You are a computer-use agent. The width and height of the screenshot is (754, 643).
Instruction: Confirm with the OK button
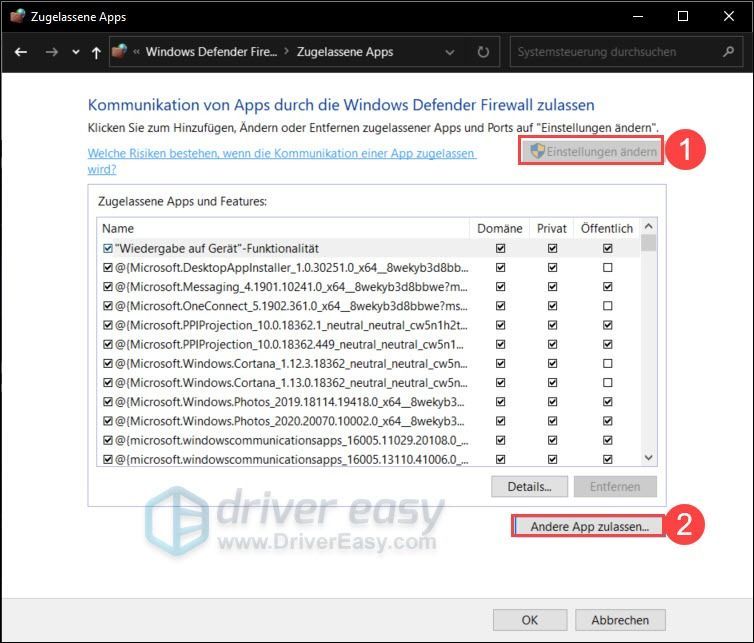[x=530, y=620]
